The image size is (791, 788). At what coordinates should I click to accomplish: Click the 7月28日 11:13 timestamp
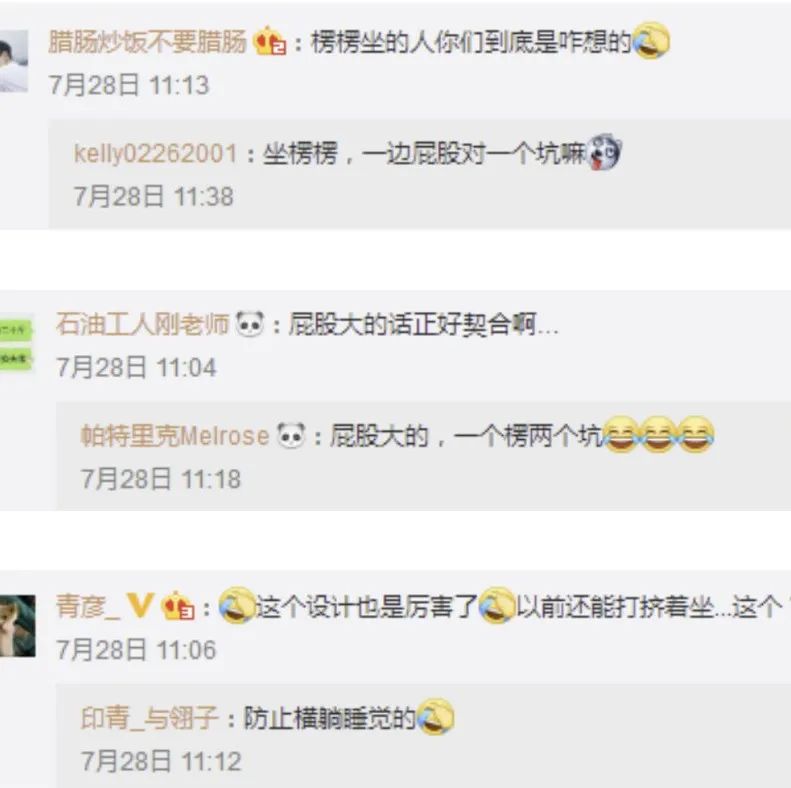point(129,85)
